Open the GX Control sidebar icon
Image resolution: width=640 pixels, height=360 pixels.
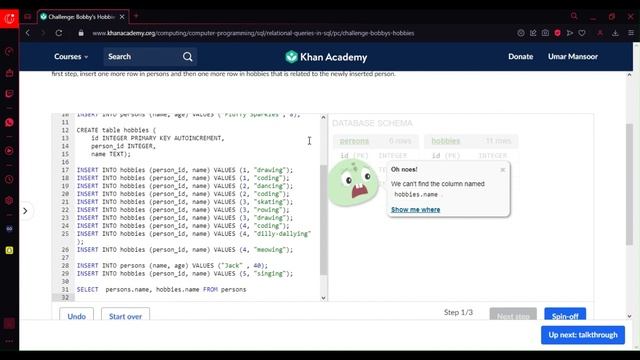tap(9, 52)
